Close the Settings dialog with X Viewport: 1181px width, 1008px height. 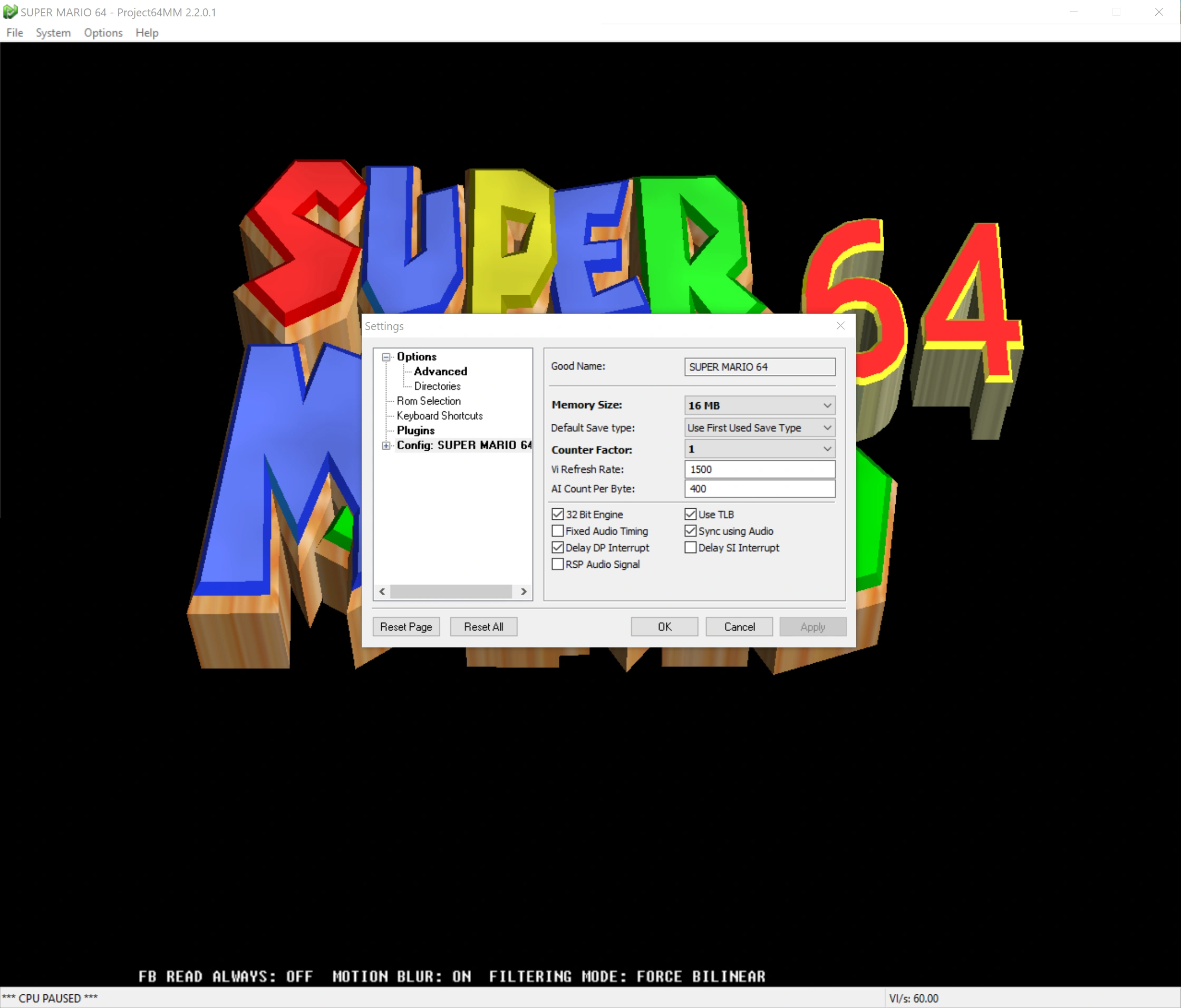point(840,325)
